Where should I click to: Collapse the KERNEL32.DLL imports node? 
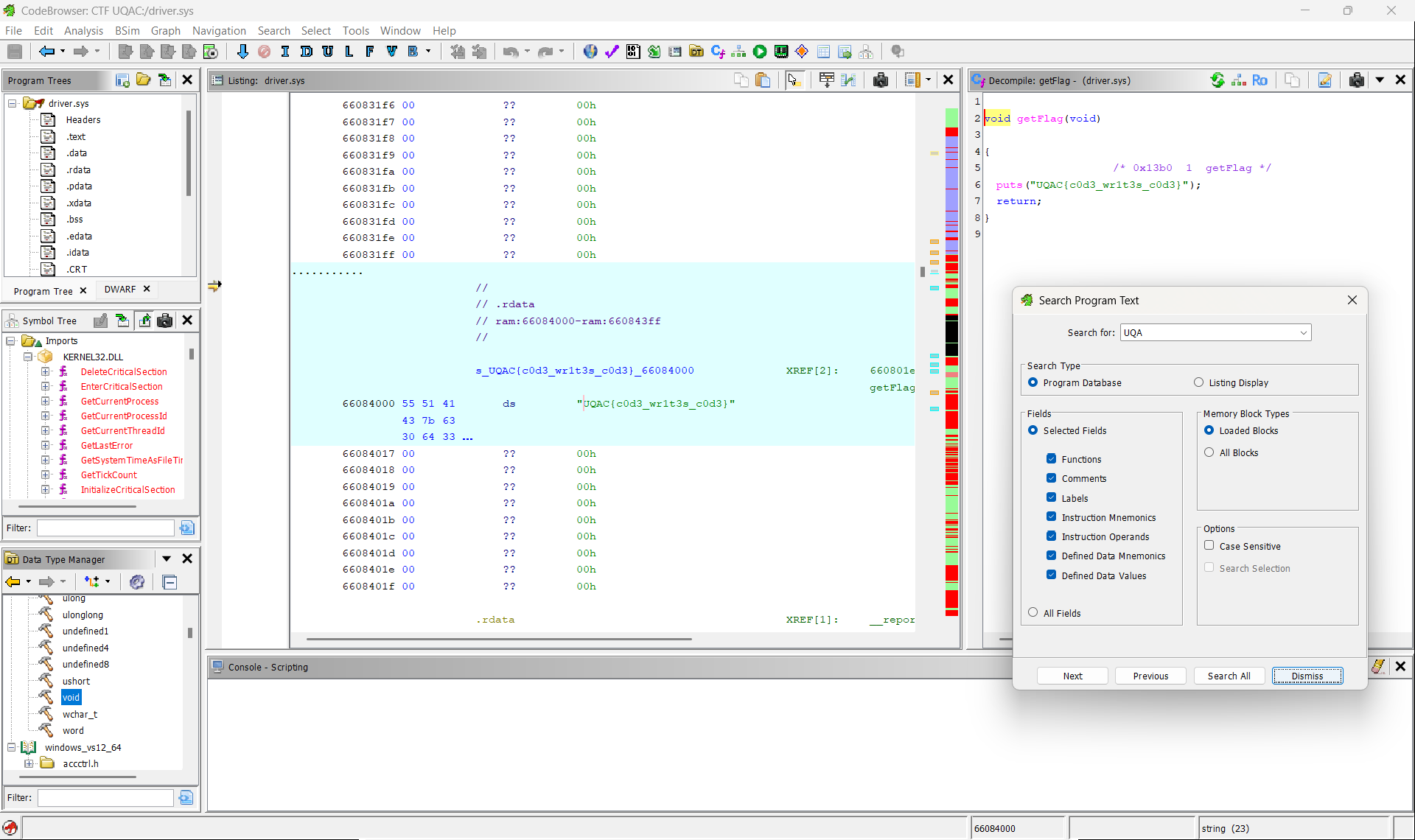[28, 357]
